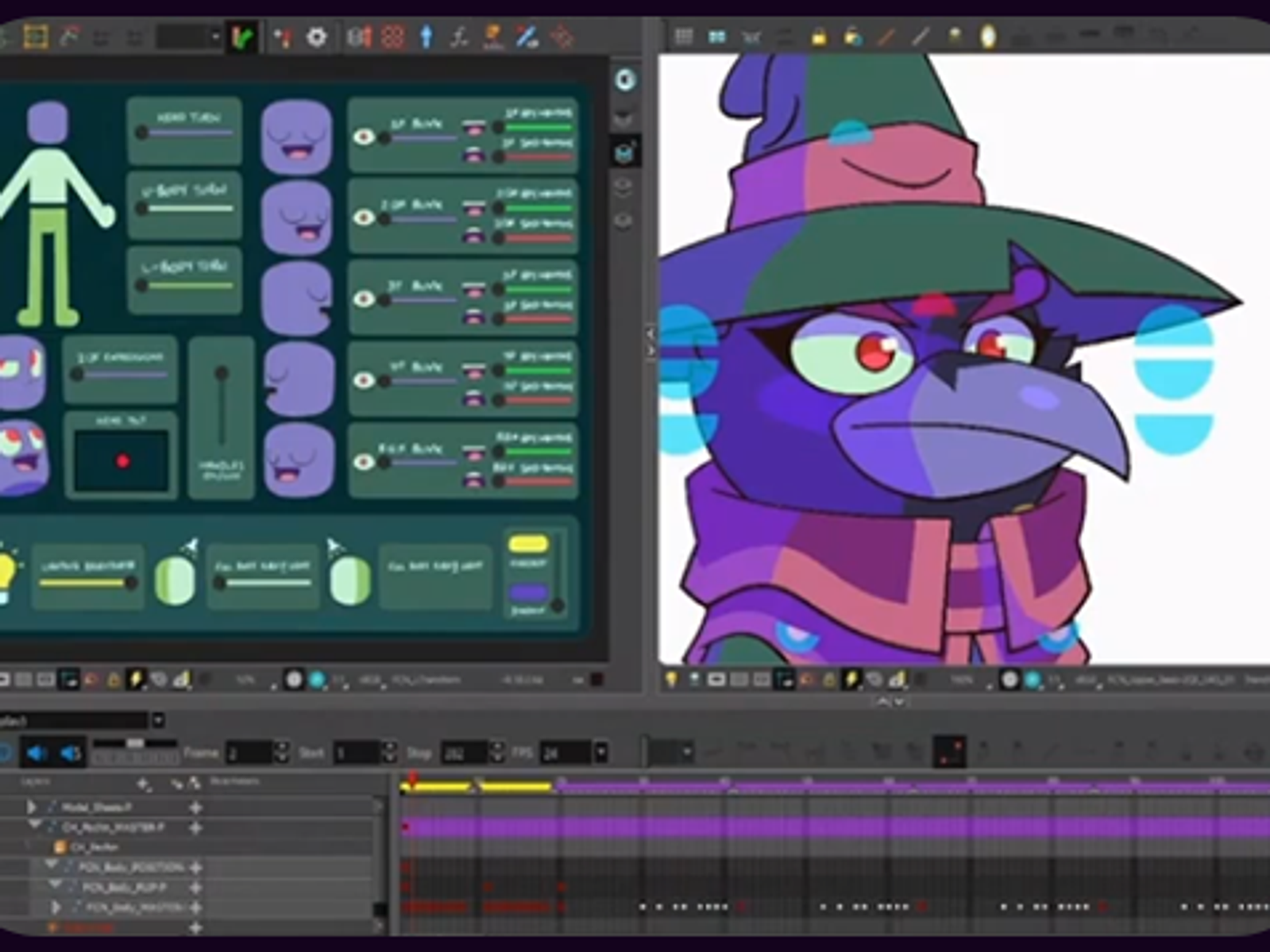1270x952 pixels.
Task: Click the Start frame input field
Action: (357, 753)
